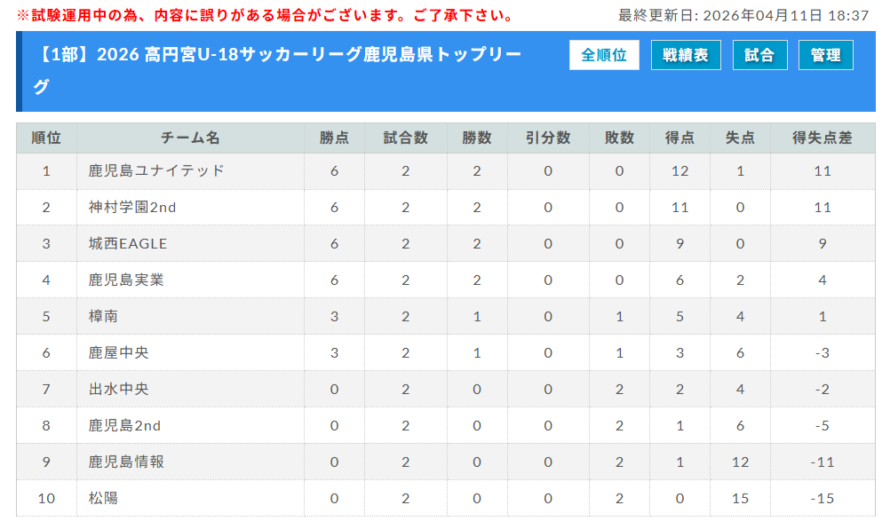Screen dimensions: 890x529
Task: Click the 管理 button
Action: 826,56
